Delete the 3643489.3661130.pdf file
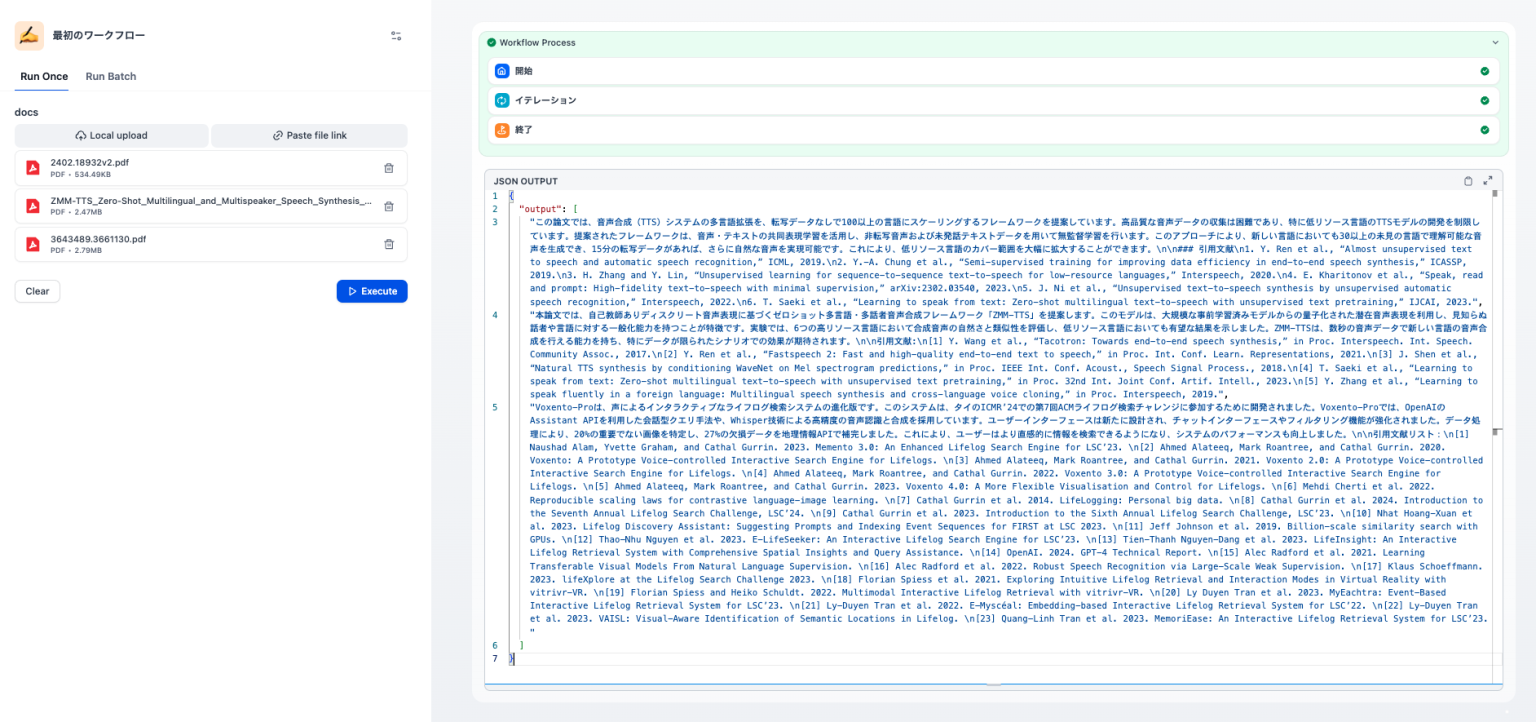Screen dimensions: 1536x722 (389, 244)
